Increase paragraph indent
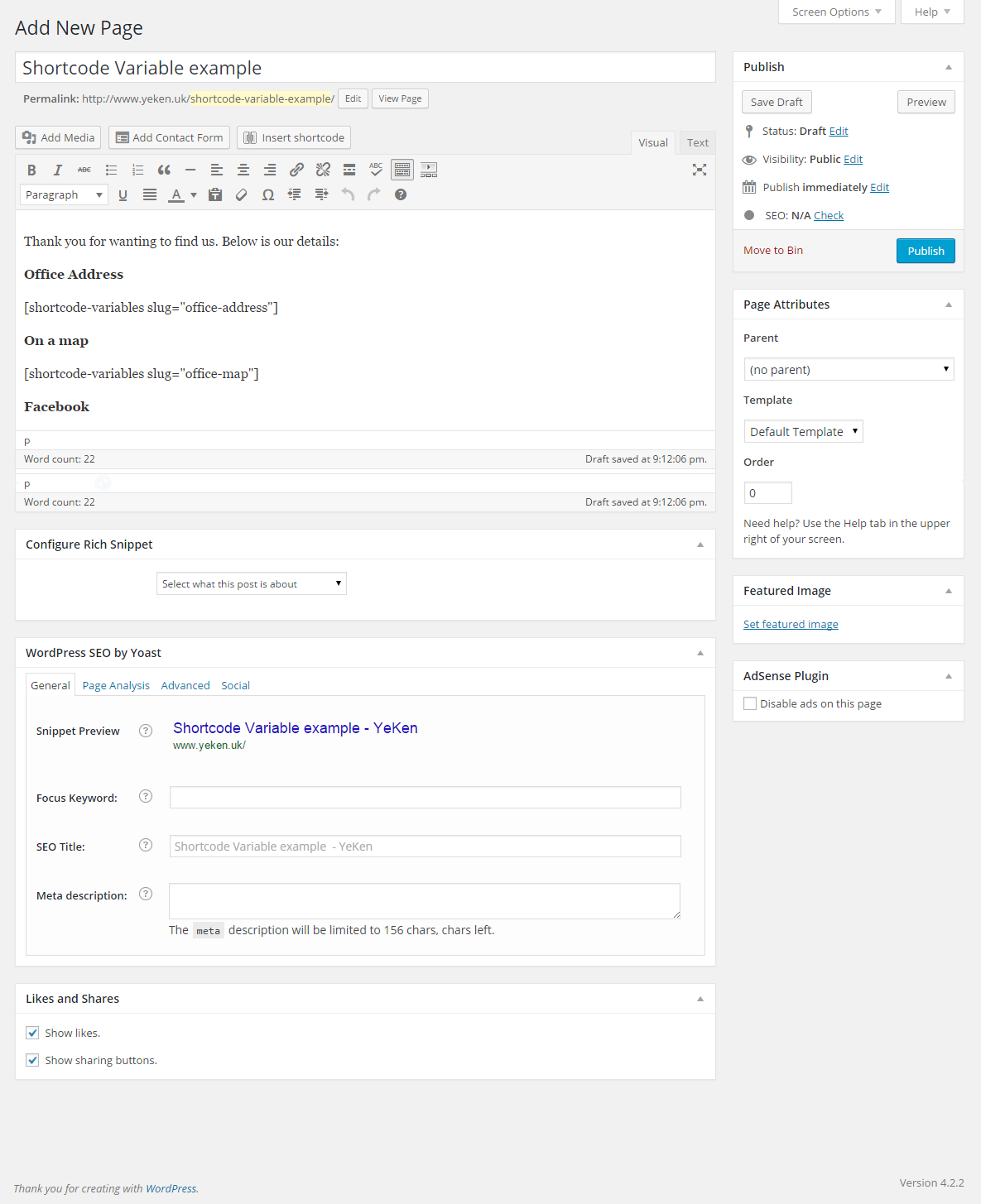 [321, 194]
